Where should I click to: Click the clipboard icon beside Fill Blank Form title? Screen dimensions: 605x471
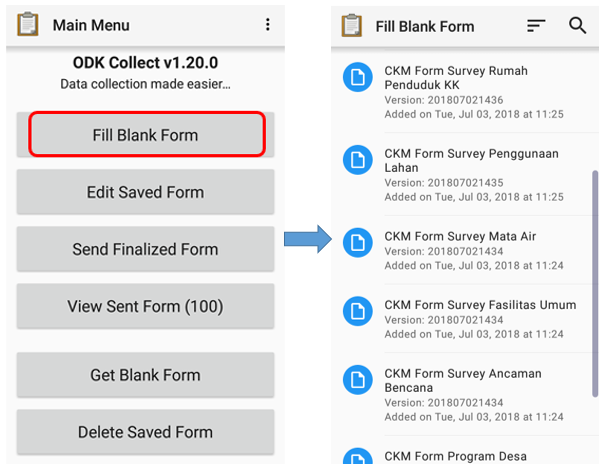tap(352, 25)
